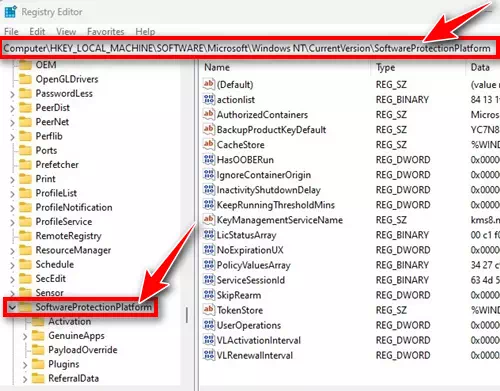This screenshot has height=391, width=500.
Task: Click the tree pane vertical scrollbar thumb
Action: coord(187,315)
